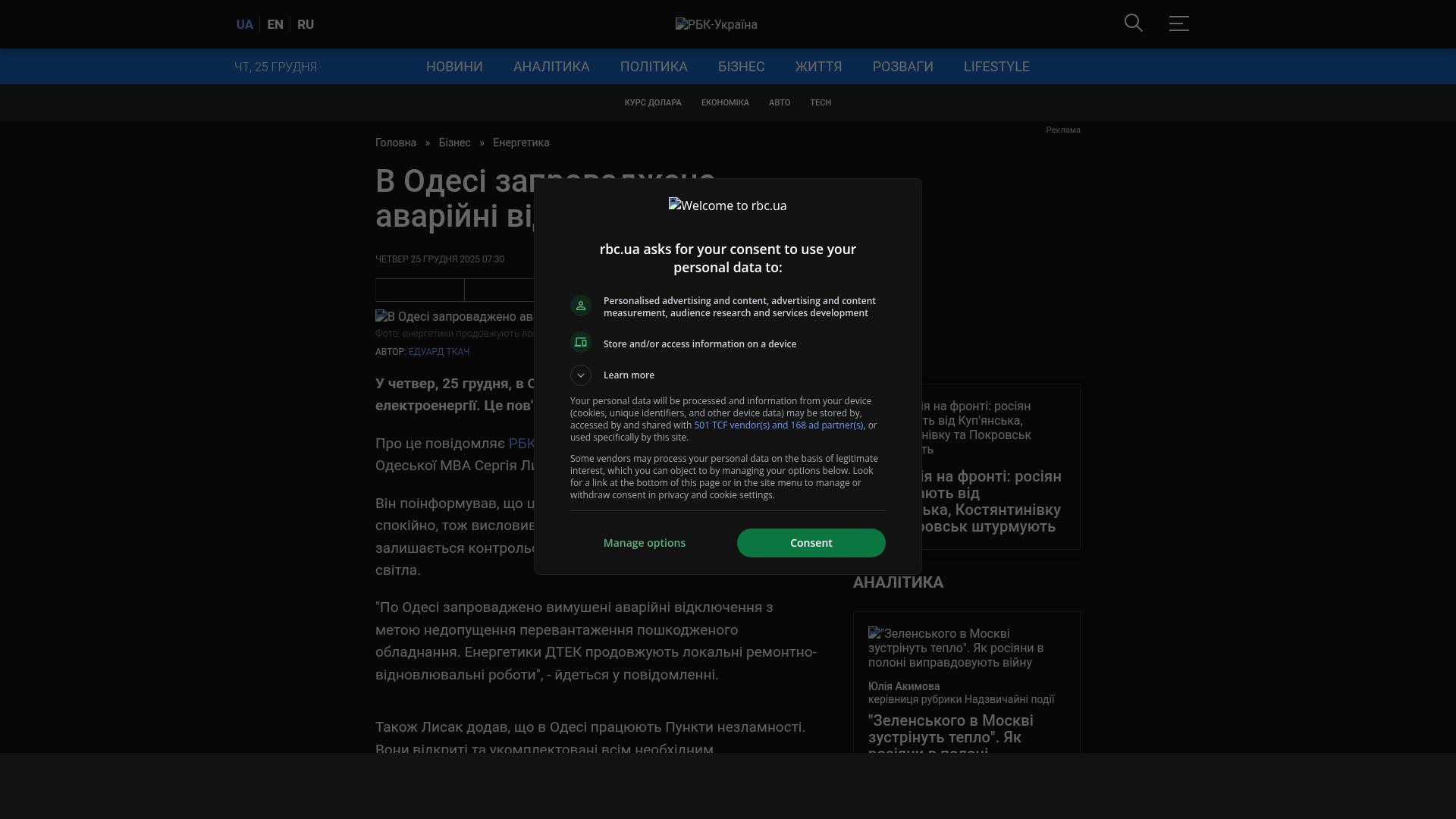1456x819 pixels.
Task: Click the RBC-Ukraine logo in the header
Action: (x=716, y=25)
